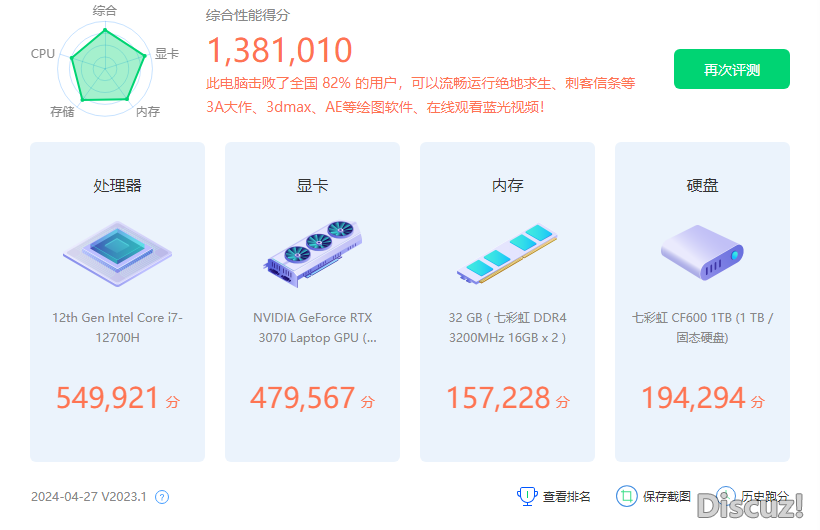Click the 综合性能得分 heading
The width and height of the screenshot is (820, 530).
247,15
